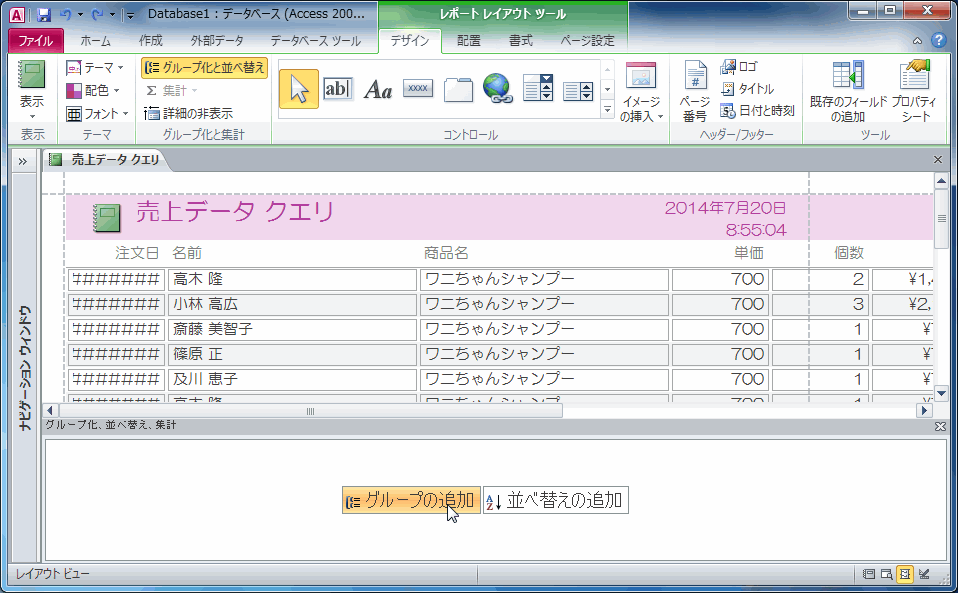Click グループの追加 add a group

[x=411, y=500]
